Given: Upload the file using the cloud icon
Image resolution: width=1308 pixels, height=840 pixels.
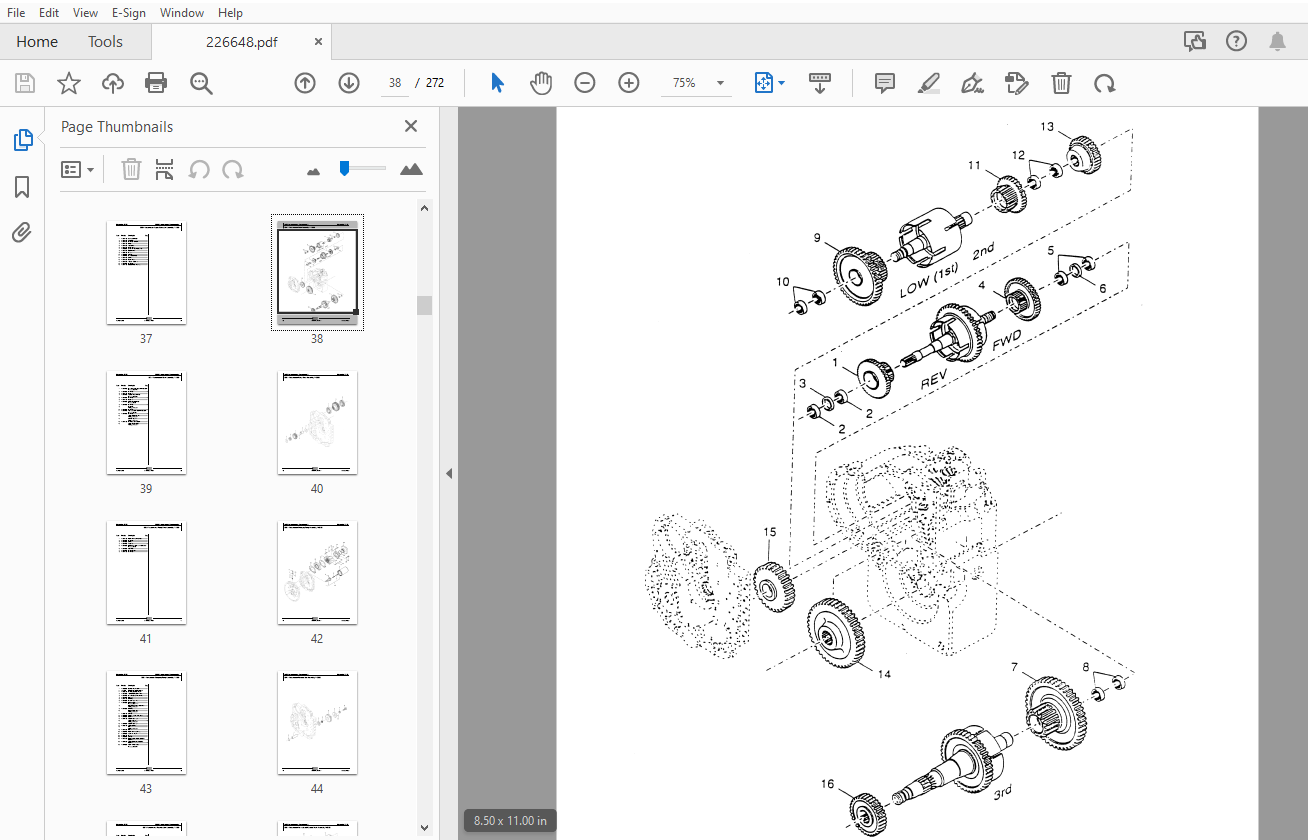Looking at the screenshot, I should click(113, 83).
